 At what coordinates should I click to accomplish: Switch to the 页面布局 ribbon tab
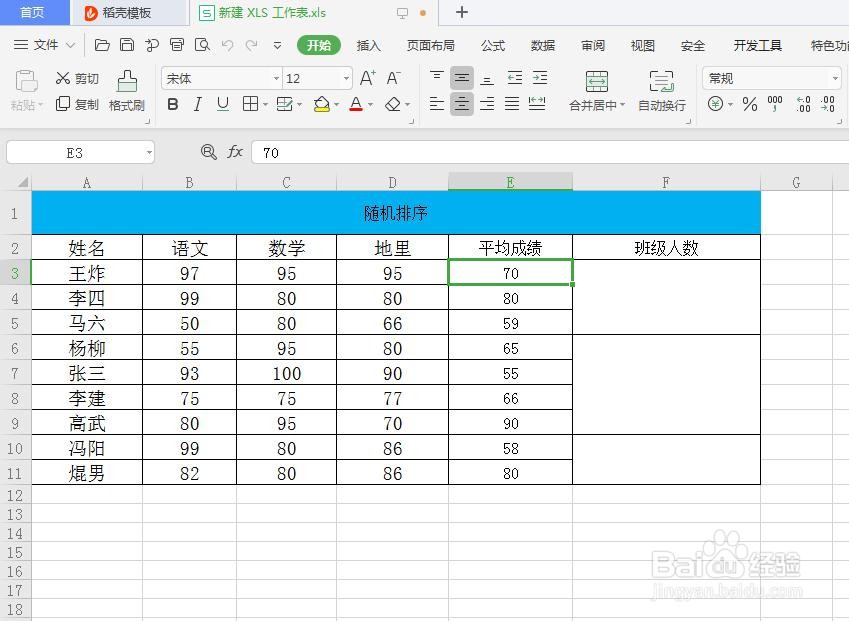430,45
